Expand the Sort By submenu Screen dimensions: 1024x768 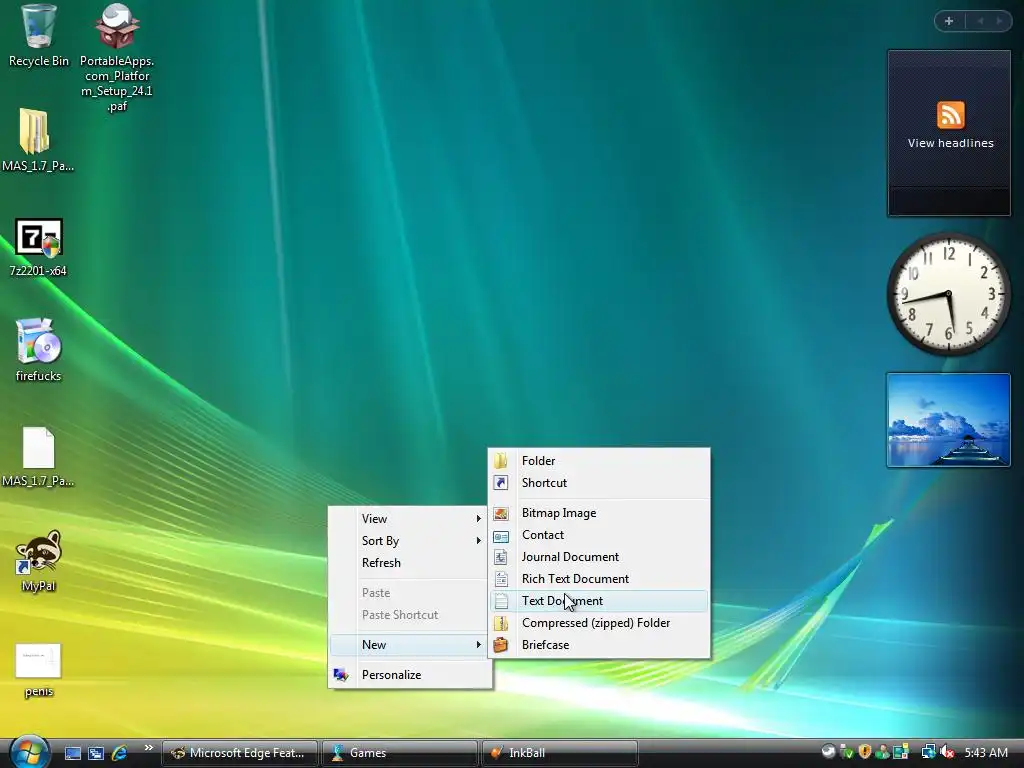point(410,541)
